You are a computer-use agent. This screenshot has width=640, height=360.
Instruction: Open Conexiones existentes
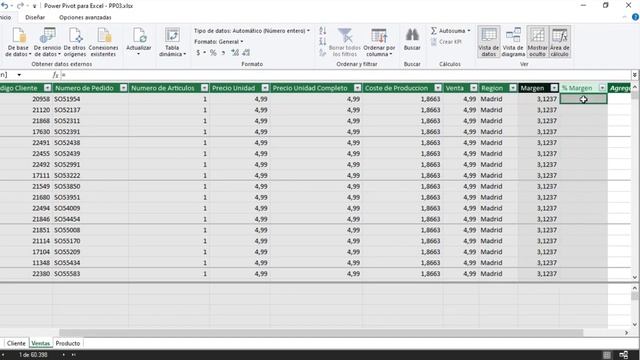tap(104, 42)
